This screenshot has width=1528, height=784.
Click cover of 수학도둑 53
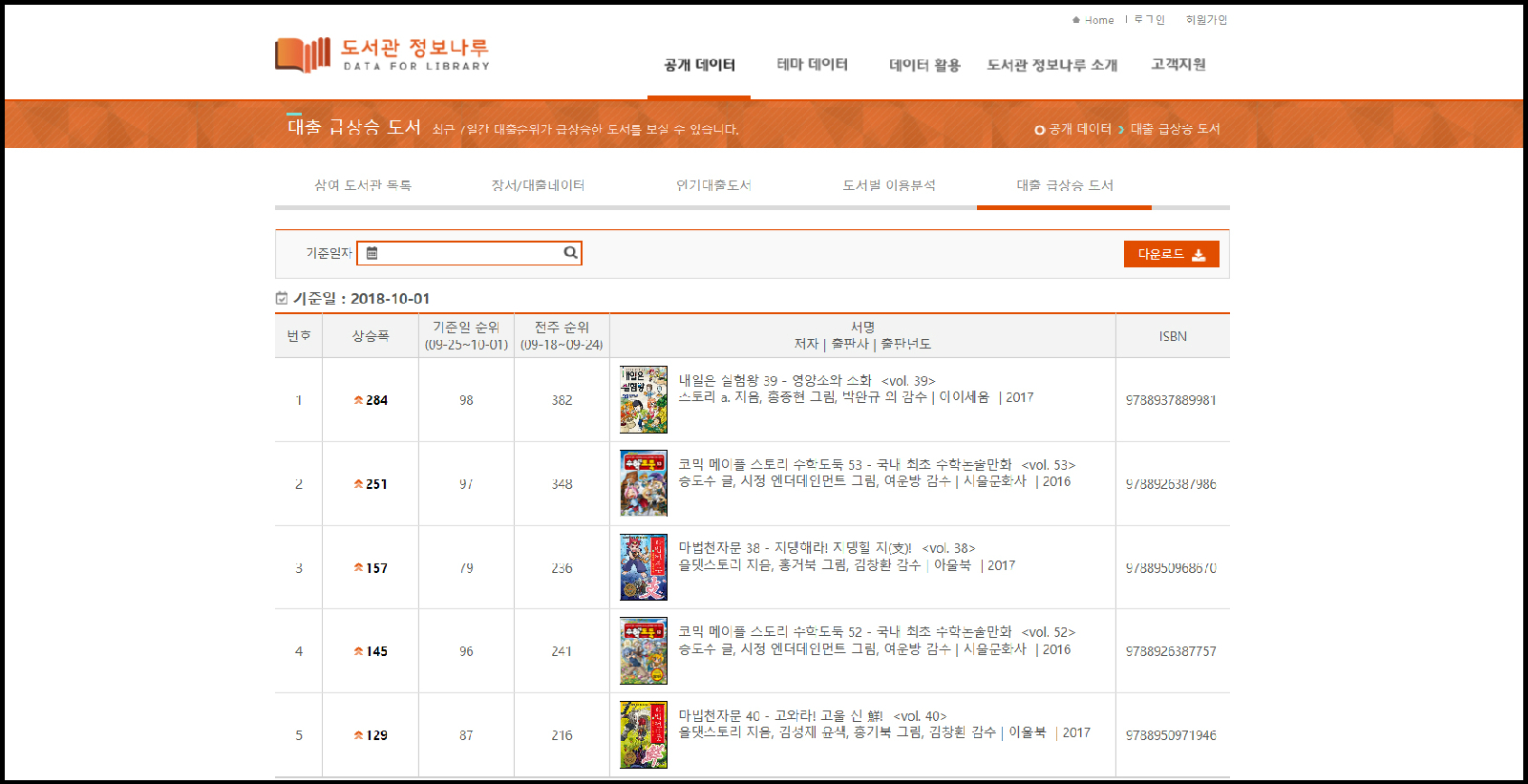(x=644, y=483)
